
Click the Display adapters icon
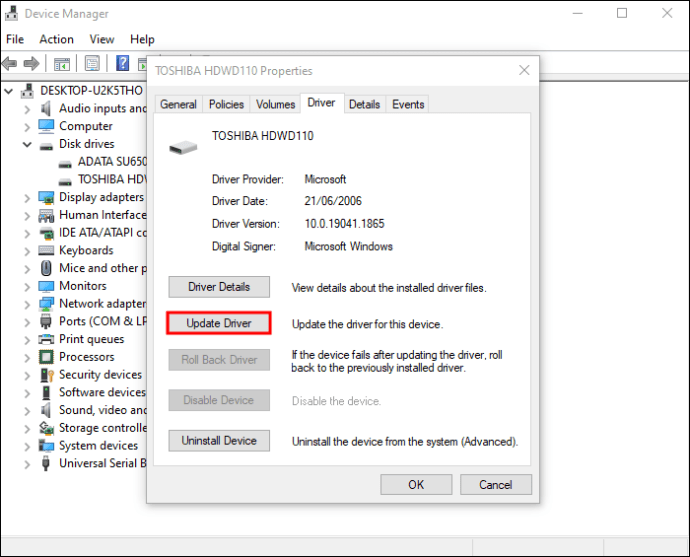coord(46,198)
